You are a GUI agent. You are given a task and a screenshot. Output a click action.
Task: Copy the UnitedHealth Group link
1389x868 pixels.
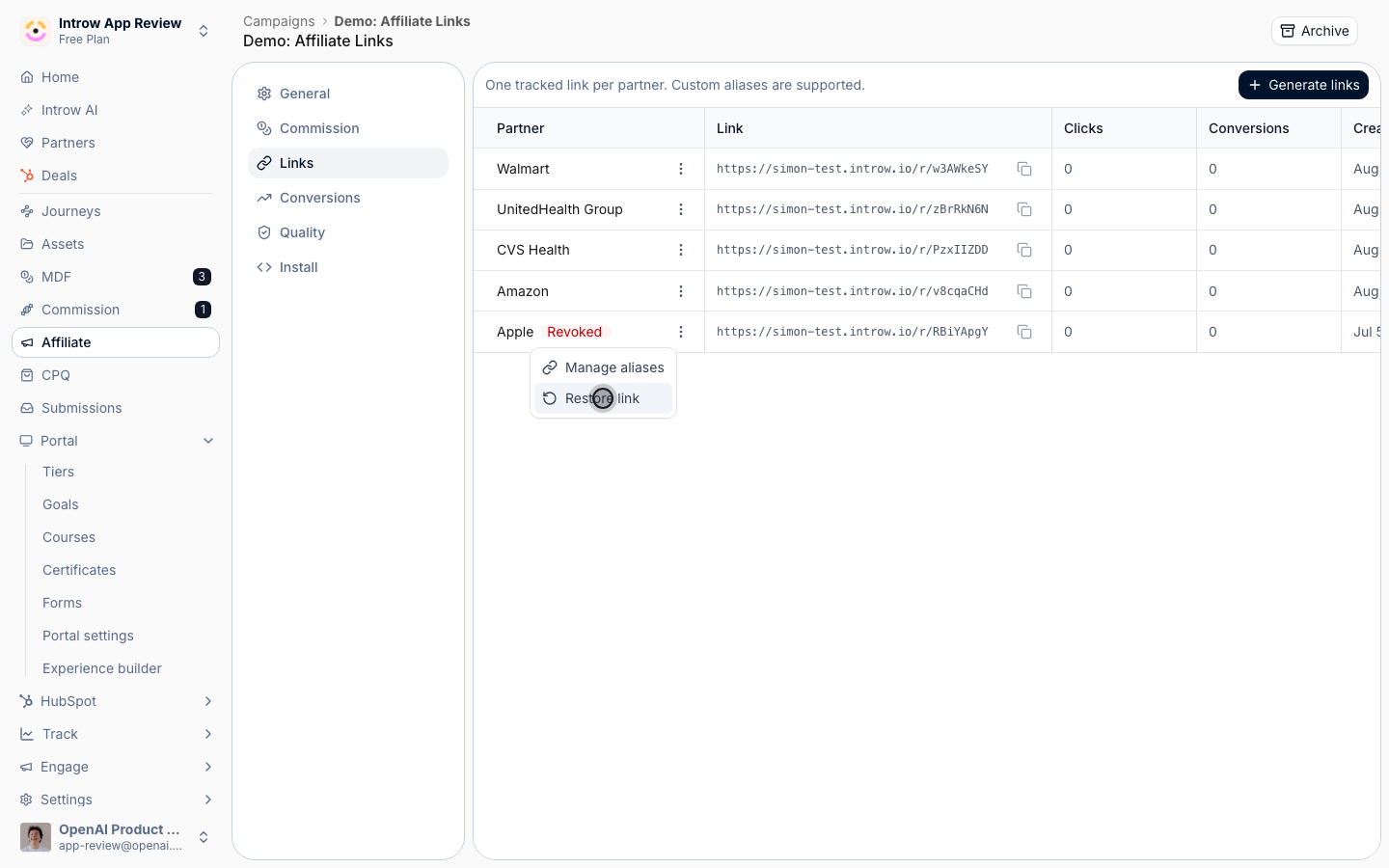pyautogui.click(x=1024, y=209)
